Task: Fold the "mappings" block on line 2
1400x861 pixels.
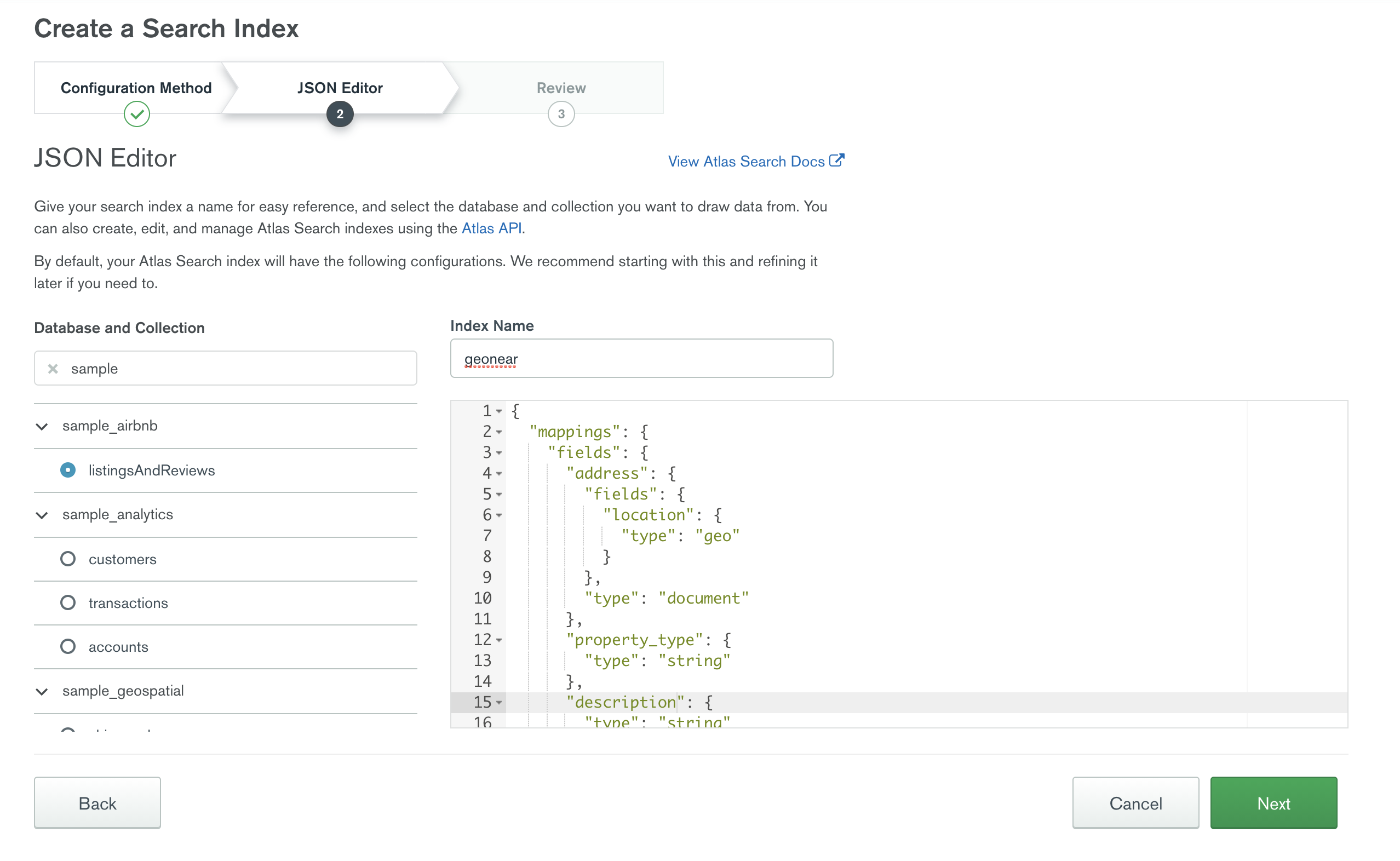Action: pyautogui.click(x=500, y=432)
